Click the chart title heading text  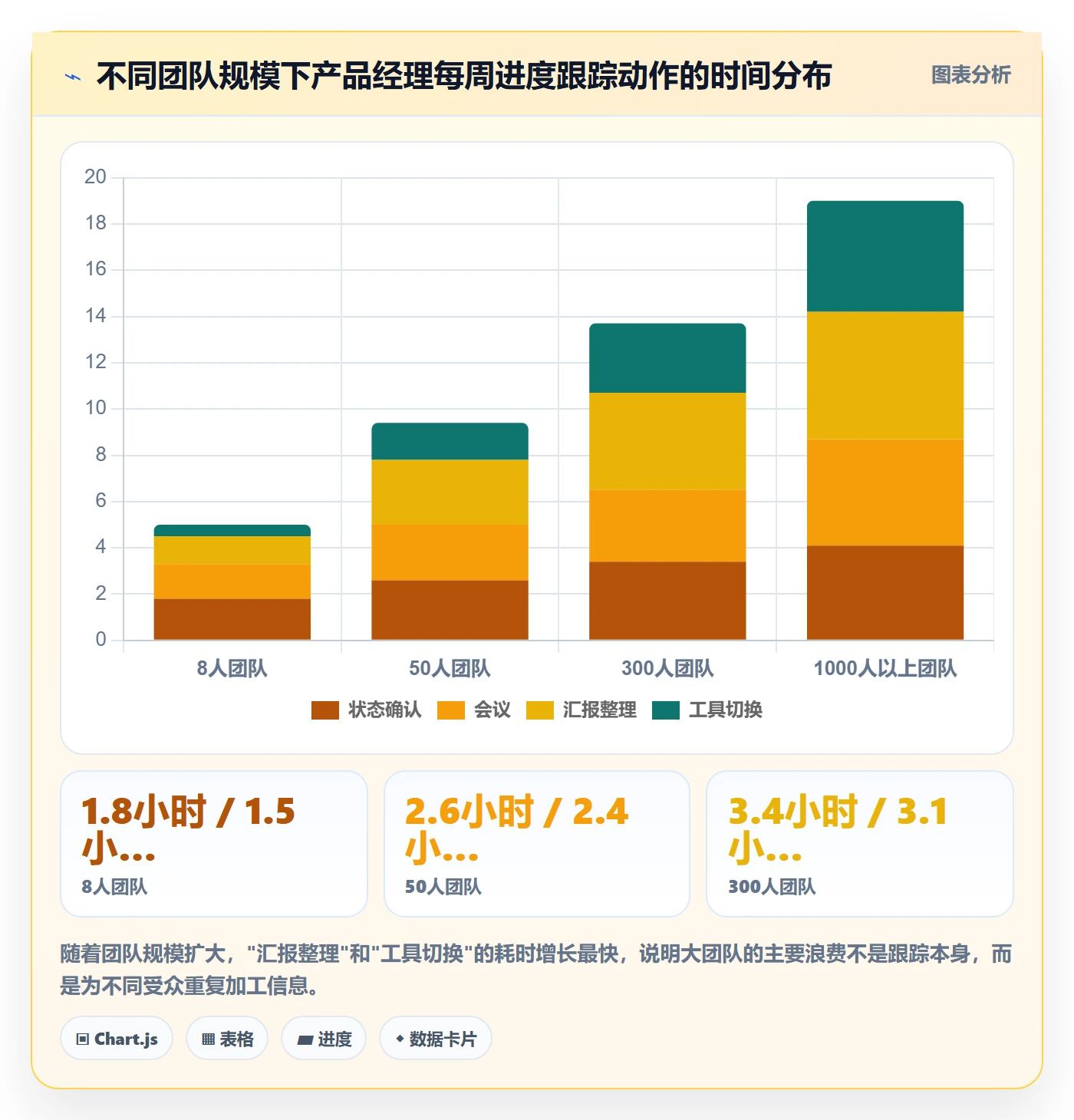click(x=464, y=76)
